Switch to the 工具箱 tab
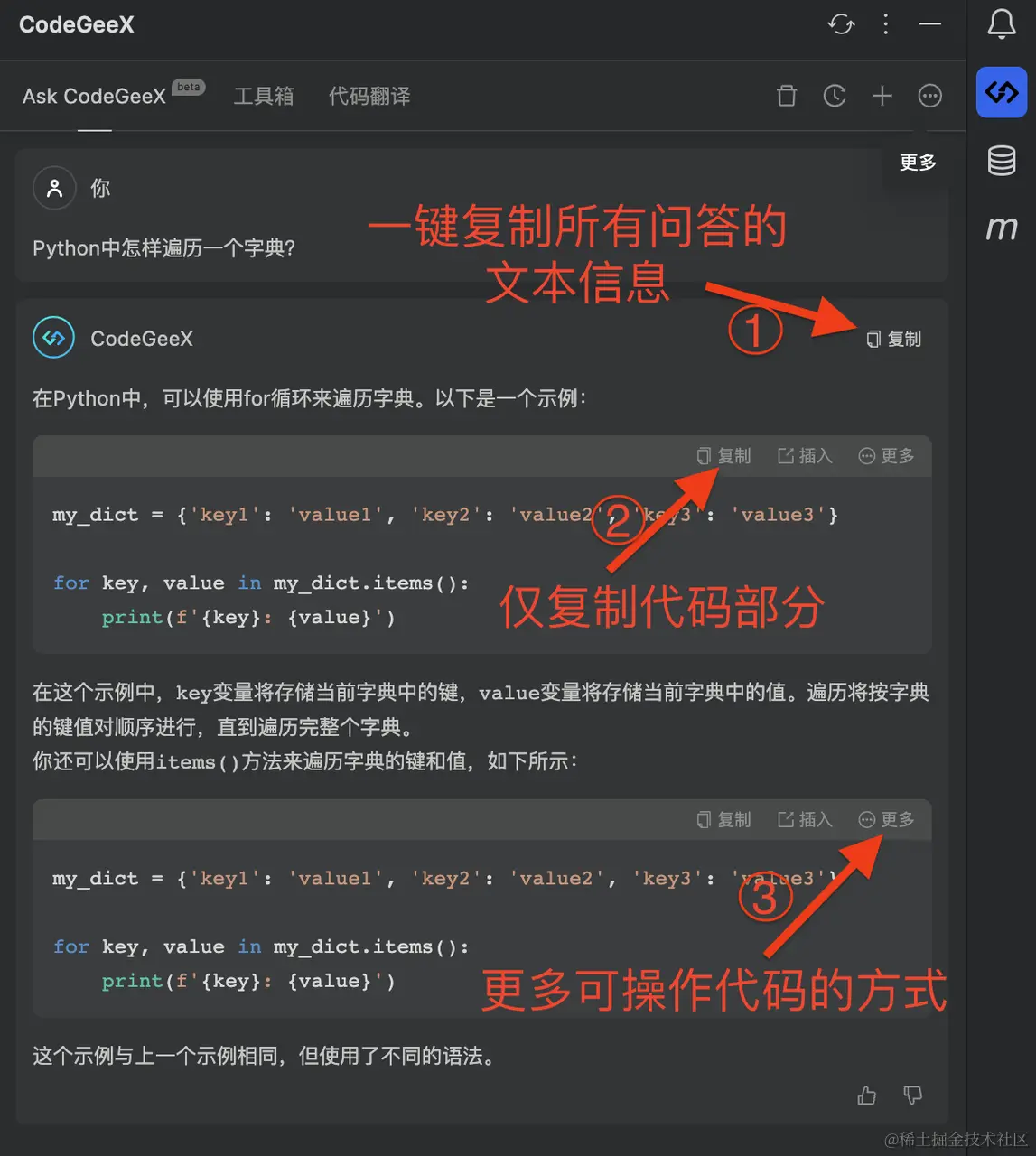 point(264,96)
